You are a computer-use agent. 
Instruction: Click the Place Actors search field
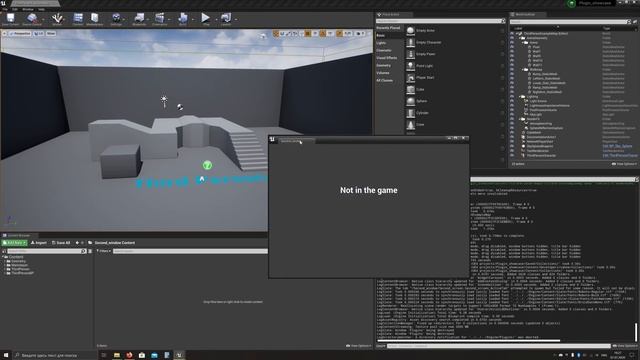point(439,21)
